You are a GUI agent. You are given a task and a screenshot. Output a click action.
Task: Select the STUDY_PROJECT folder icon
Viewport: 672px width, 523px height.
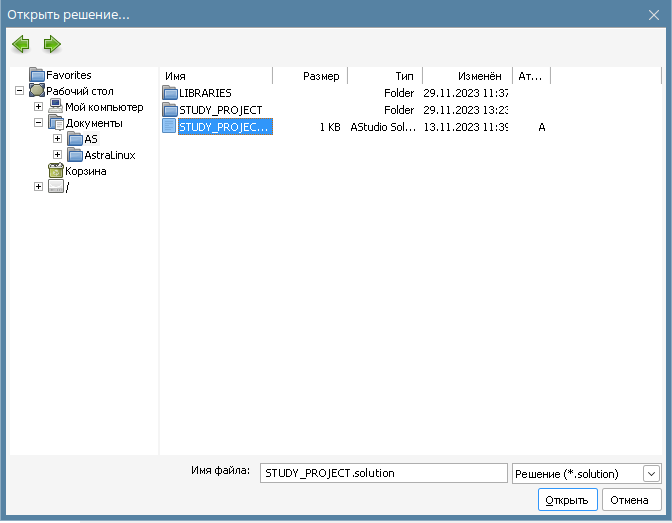(x=170, y=110)
